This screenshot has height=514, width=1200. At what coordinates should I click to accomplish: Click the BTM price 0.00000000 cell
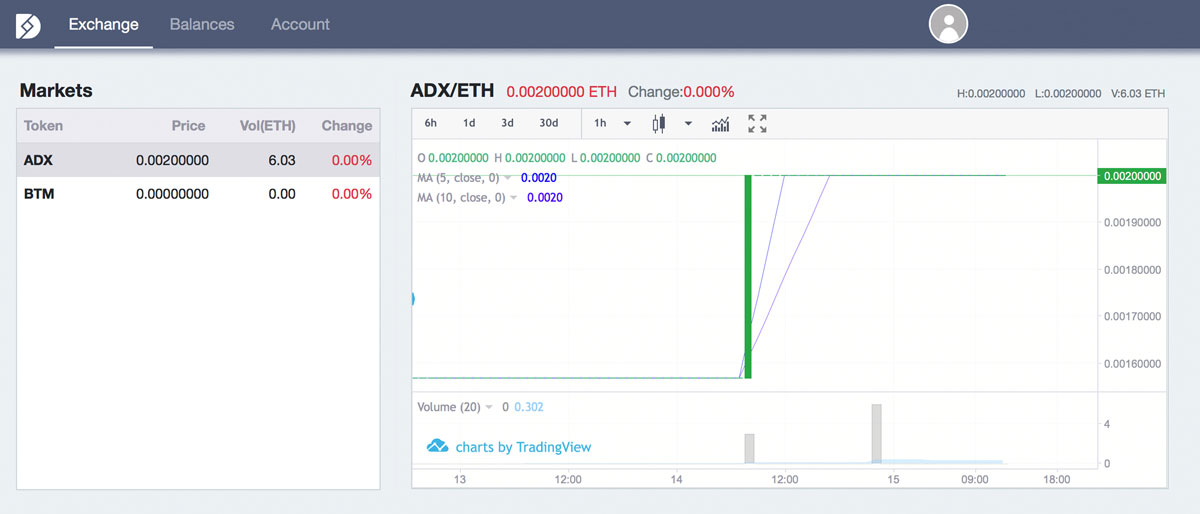tap(172, 194)
